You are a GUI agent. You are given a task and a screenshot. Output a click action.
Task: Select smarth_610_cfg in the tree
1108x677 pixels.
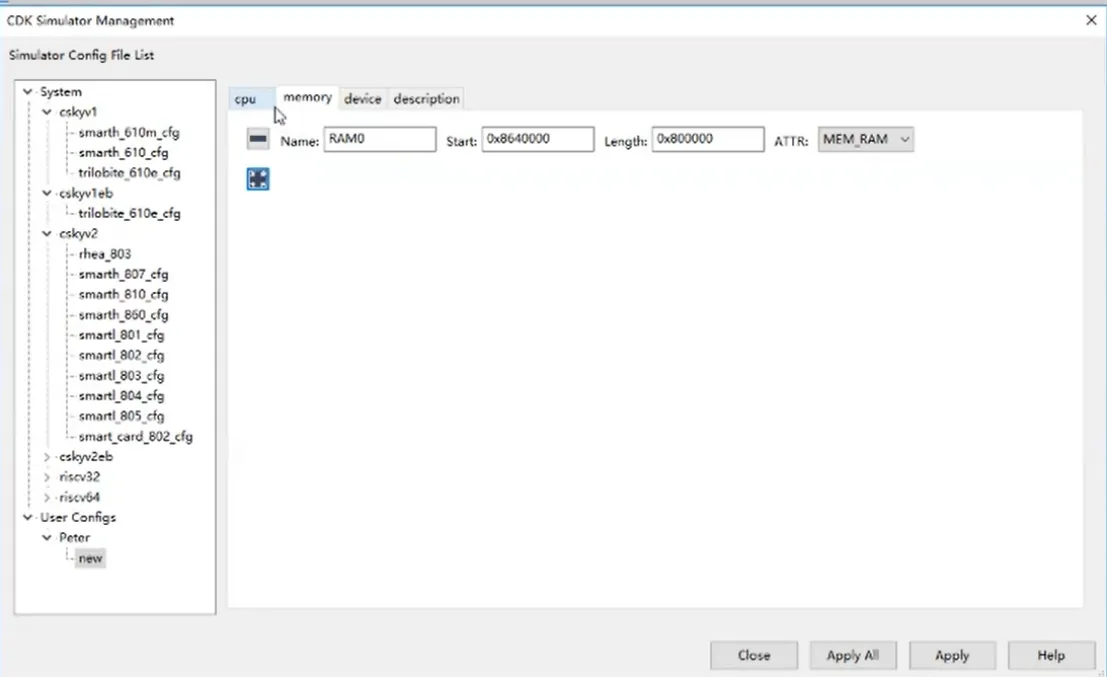point(124,153)
